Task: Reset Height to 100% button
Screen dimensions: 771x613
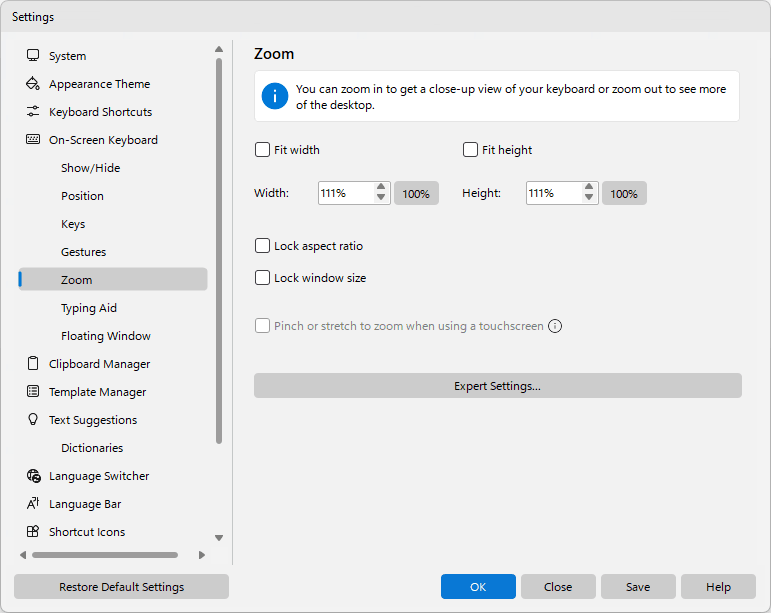Action: point(624,193)
